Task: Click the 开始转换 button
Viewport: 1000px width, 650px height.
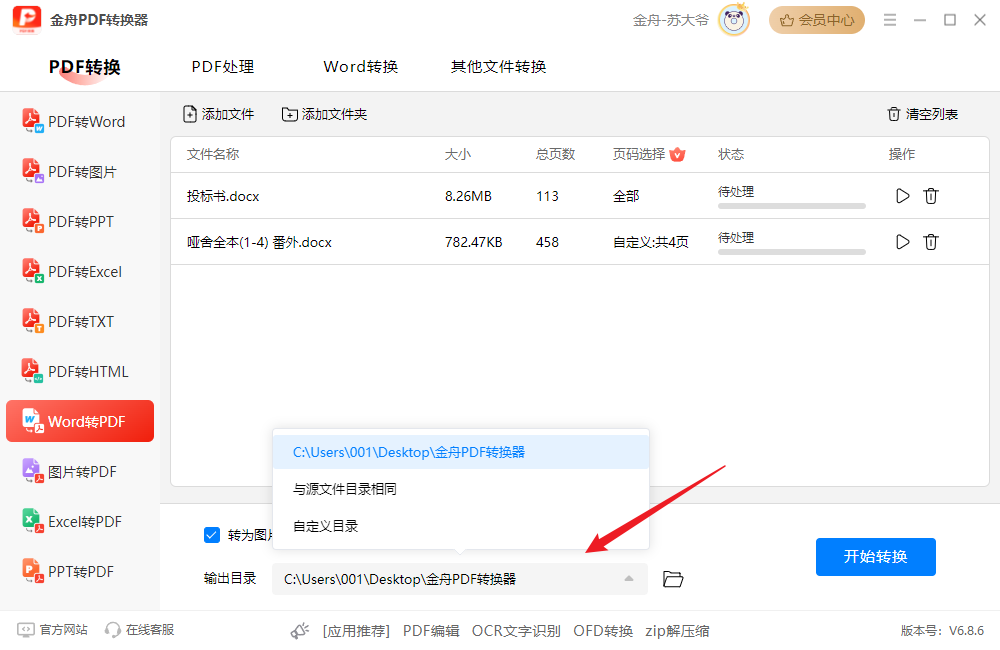Action: [876, 557]
